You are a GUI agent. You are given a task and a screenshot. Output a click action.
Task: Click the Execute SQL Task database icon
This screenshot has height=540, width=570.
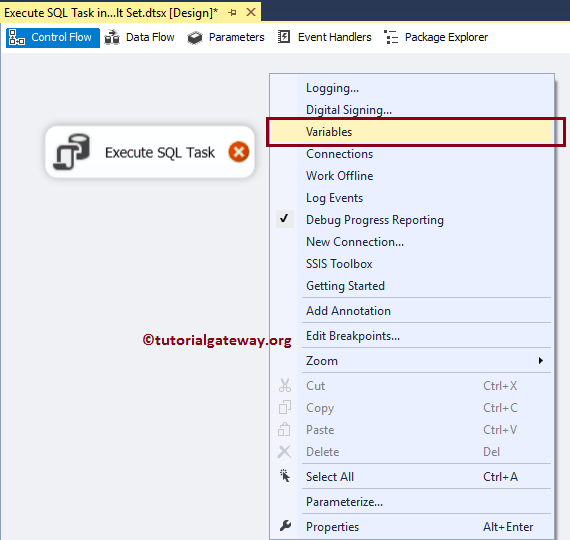tap(72, 152)
